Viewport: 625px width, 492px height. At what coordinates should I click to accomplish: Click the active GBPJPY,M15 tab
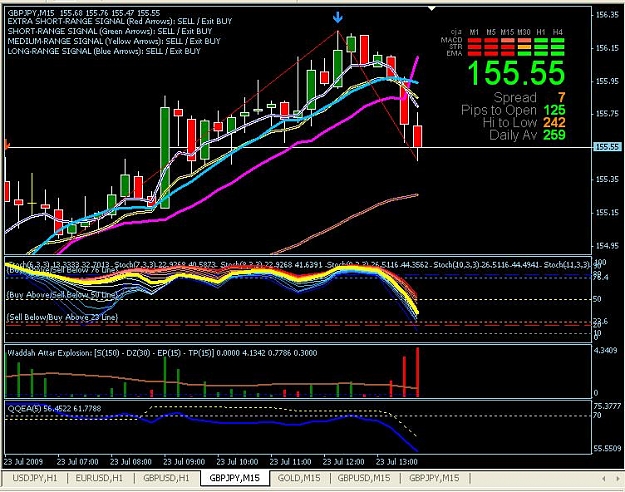point(235,478)
